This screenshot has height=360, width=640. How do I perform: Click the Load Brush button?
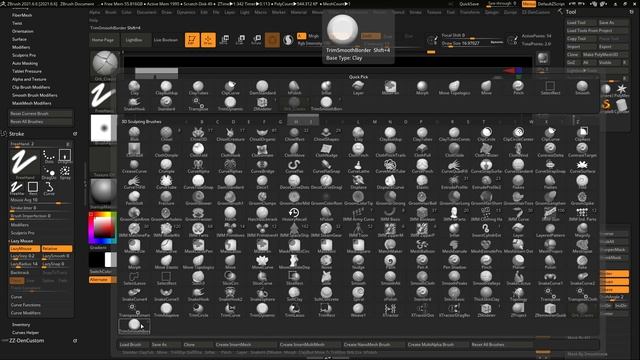coord(133,344)
